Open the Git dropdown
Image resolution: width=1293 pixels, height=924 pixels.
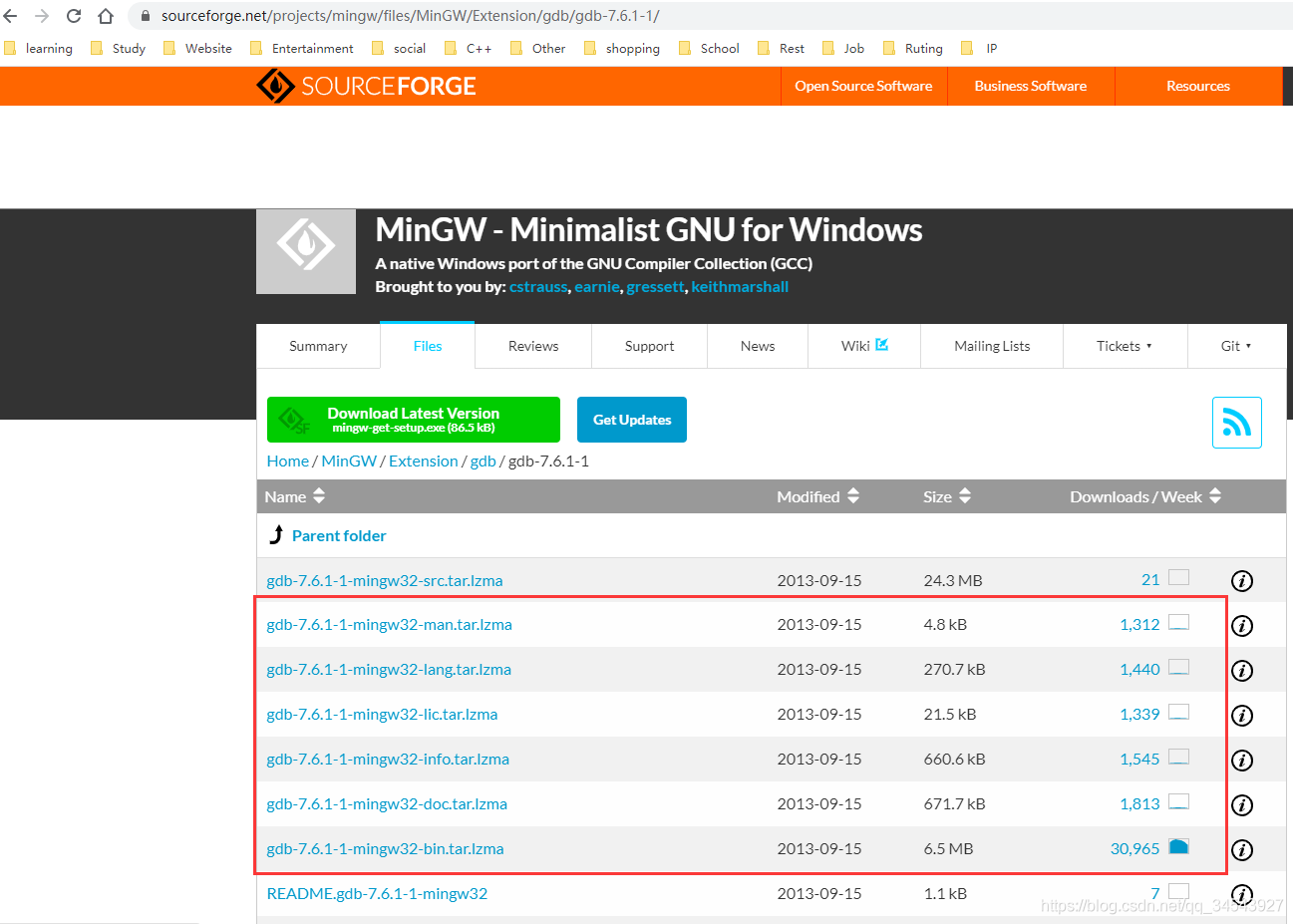click(x=1236, y=345)
